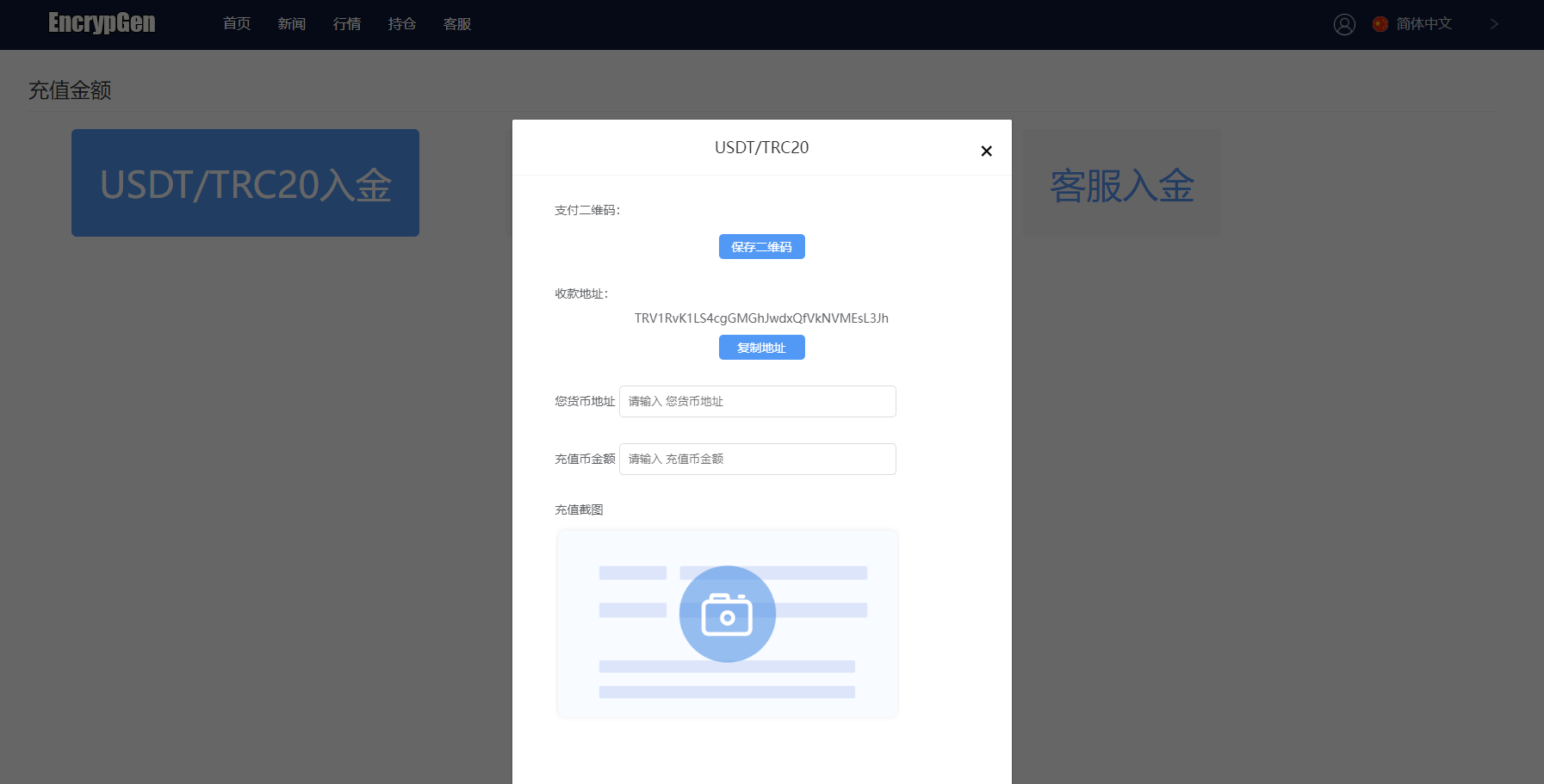
Task: Expand the right chevron arrow in header
Action: [x=1494, y=24]
